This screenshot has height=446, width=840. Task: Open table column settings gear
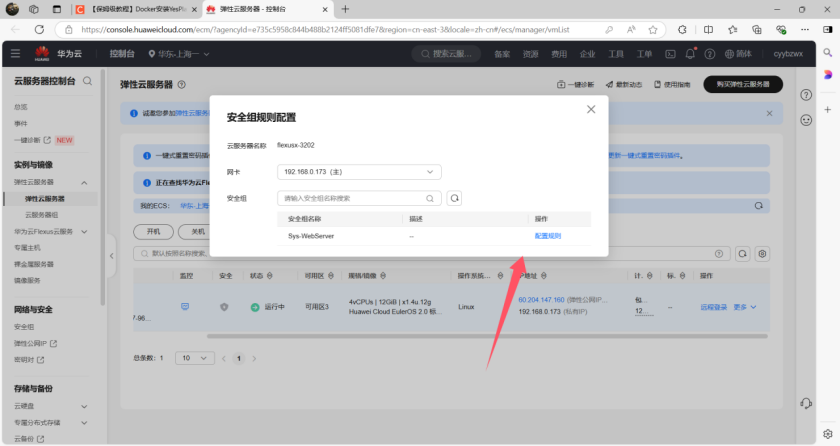pos(762,254)
